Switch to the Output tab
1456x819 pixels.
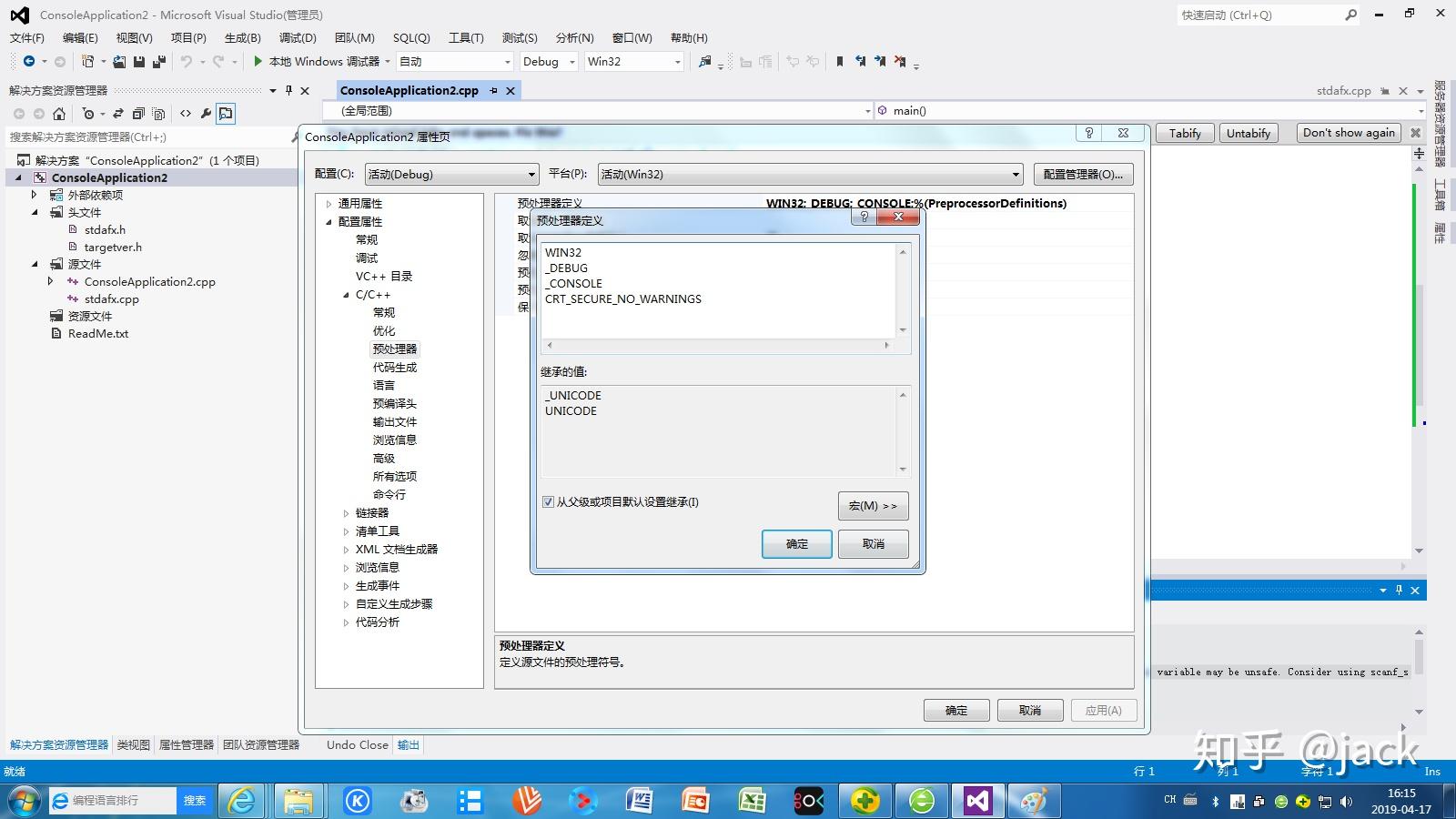(409, 744)
